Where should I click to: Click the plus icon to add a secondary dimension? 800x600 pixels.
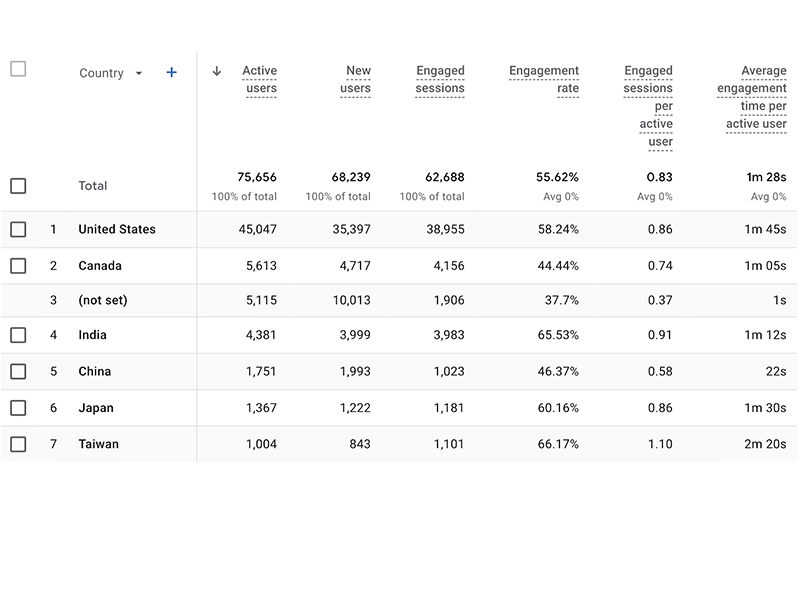(x=171, y=72)
